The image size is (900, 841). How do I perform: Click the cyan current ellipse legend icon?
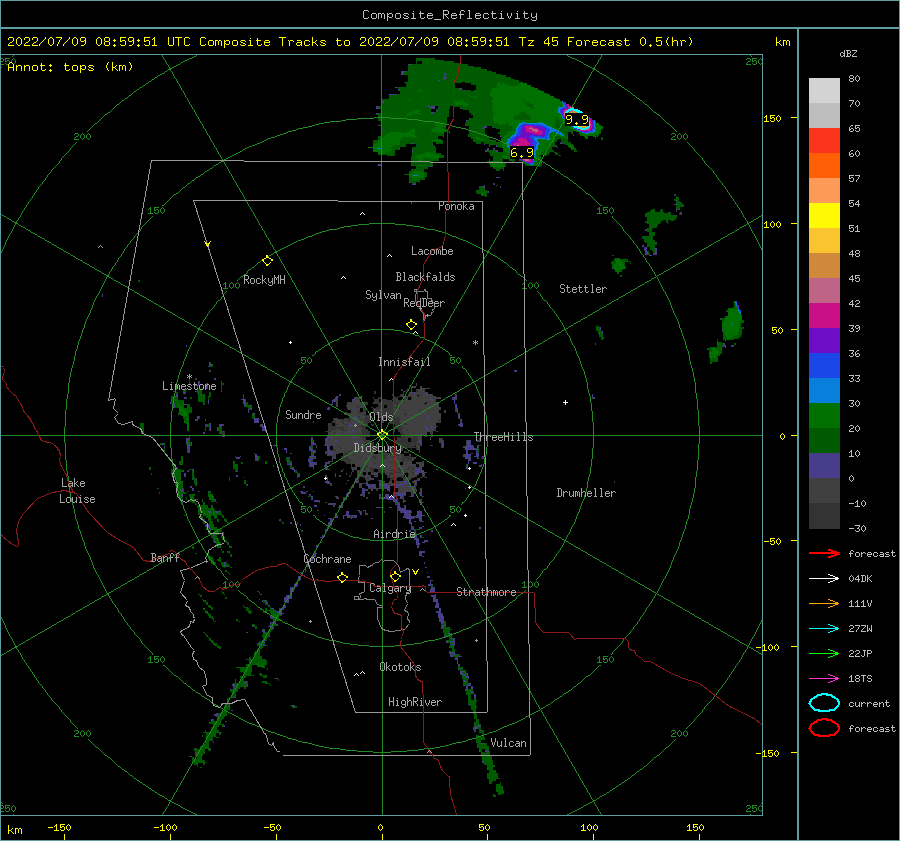click(x=824, y=703)
